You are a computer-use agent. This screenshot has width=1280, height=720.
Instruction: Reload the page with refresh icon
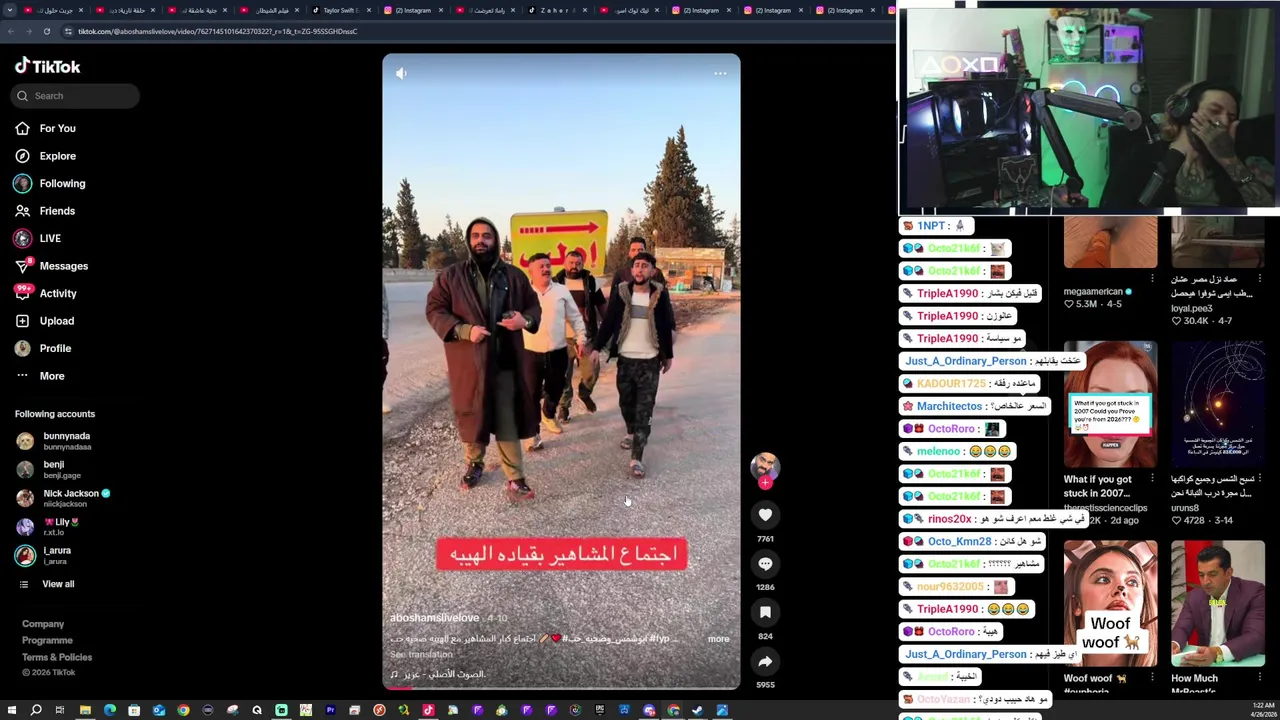[x=46, y=31]
